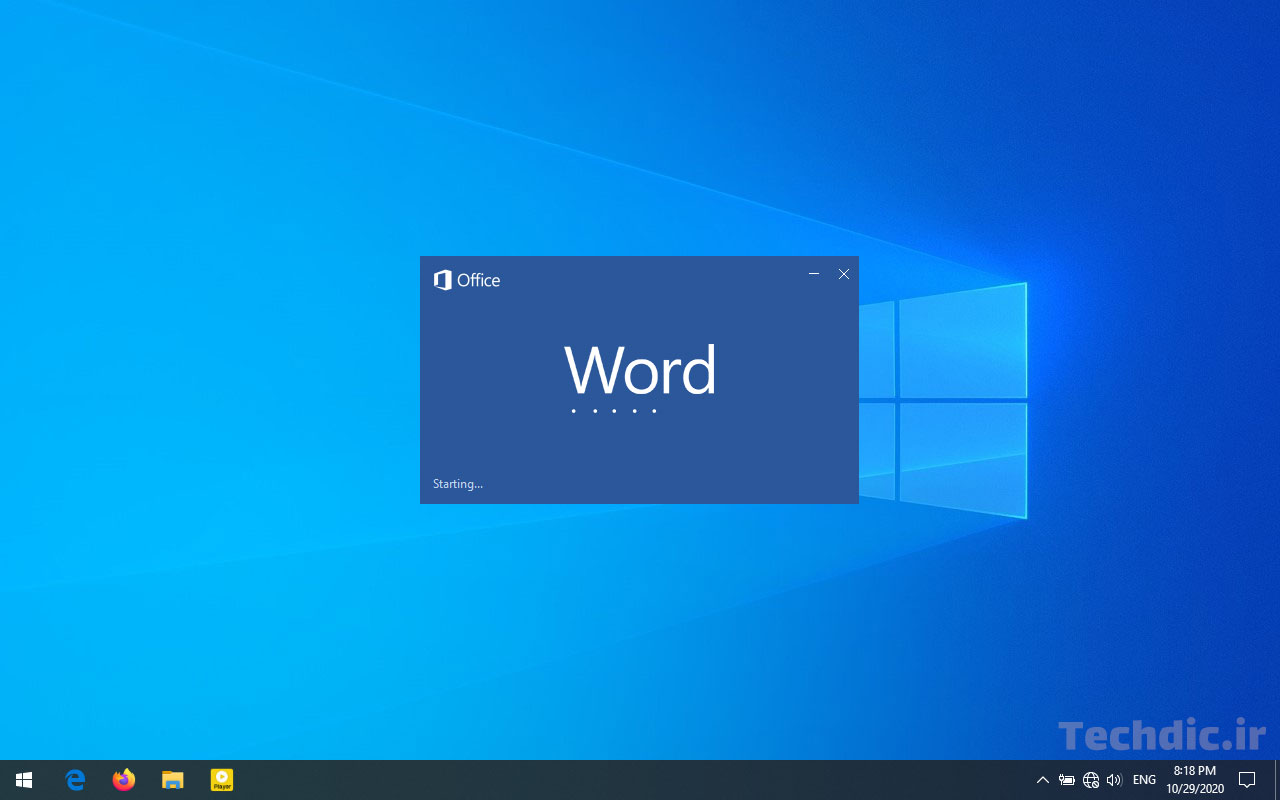
Task: Launch the yellow Player app in taskbar
Action: tap(222, 780)
